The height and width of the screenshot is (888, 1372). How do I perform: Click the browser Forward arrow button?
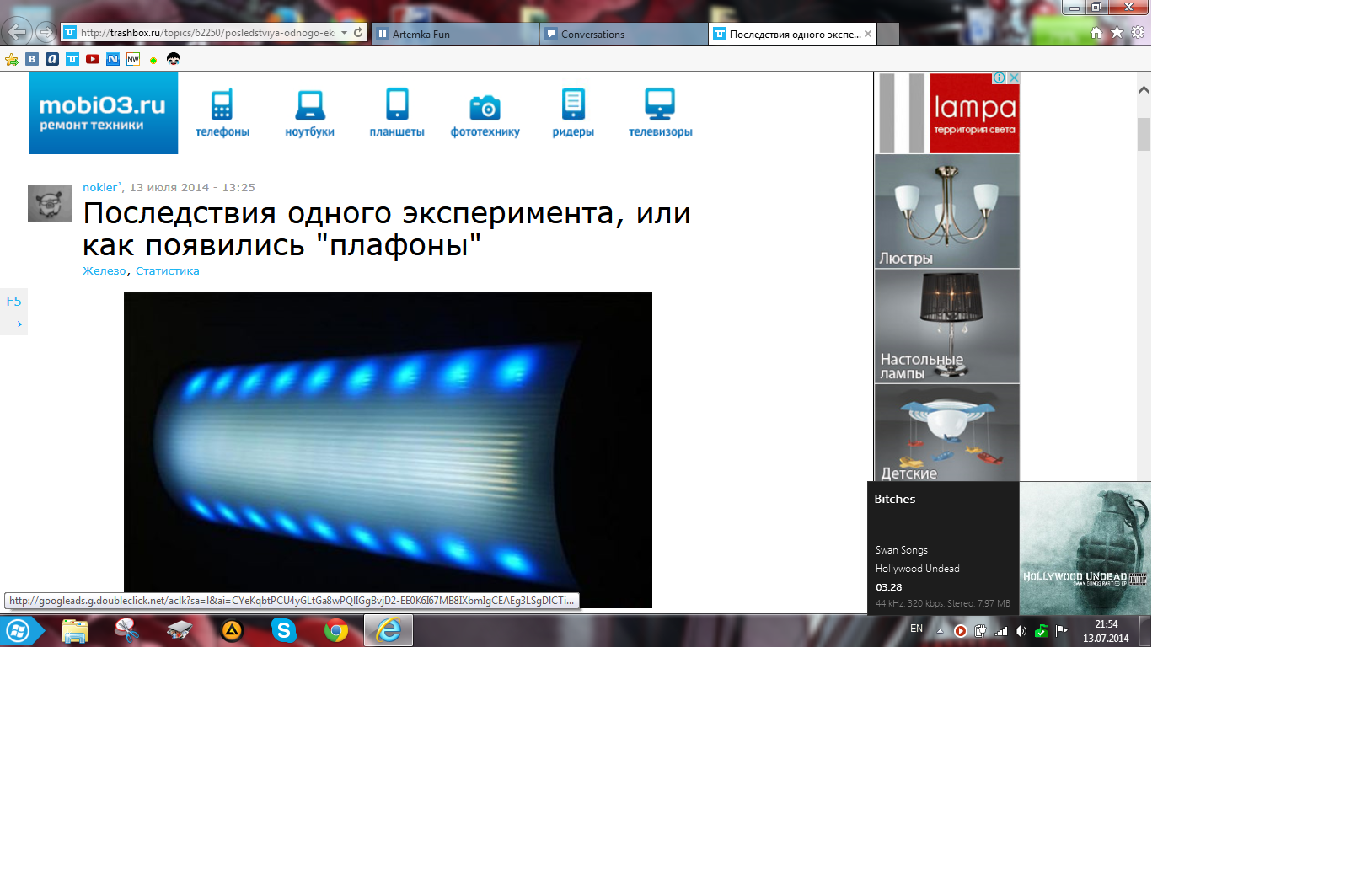(x=46, y=33)
